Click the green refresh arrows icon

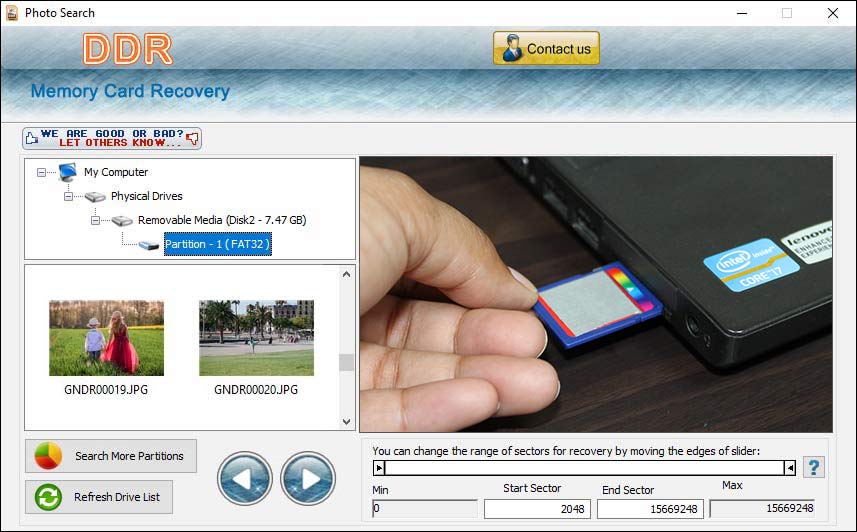pyautogui.click(x=48, y=497)
